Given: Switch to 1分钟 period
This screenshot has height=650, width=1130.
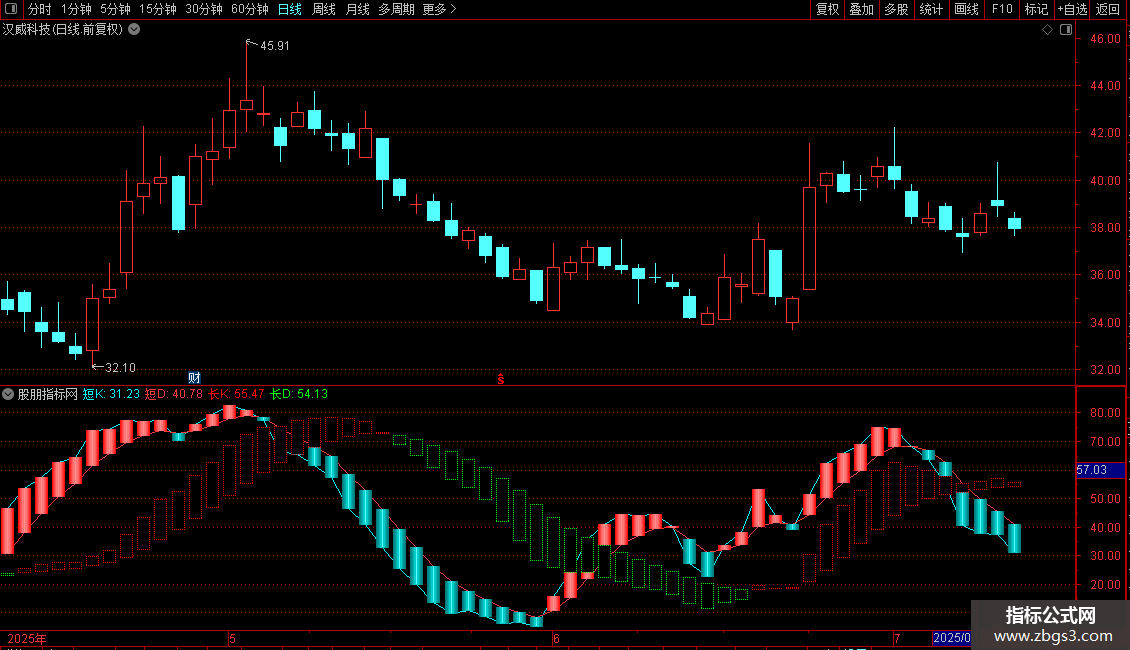Looking at the screenshot, I should pos(76,9).
